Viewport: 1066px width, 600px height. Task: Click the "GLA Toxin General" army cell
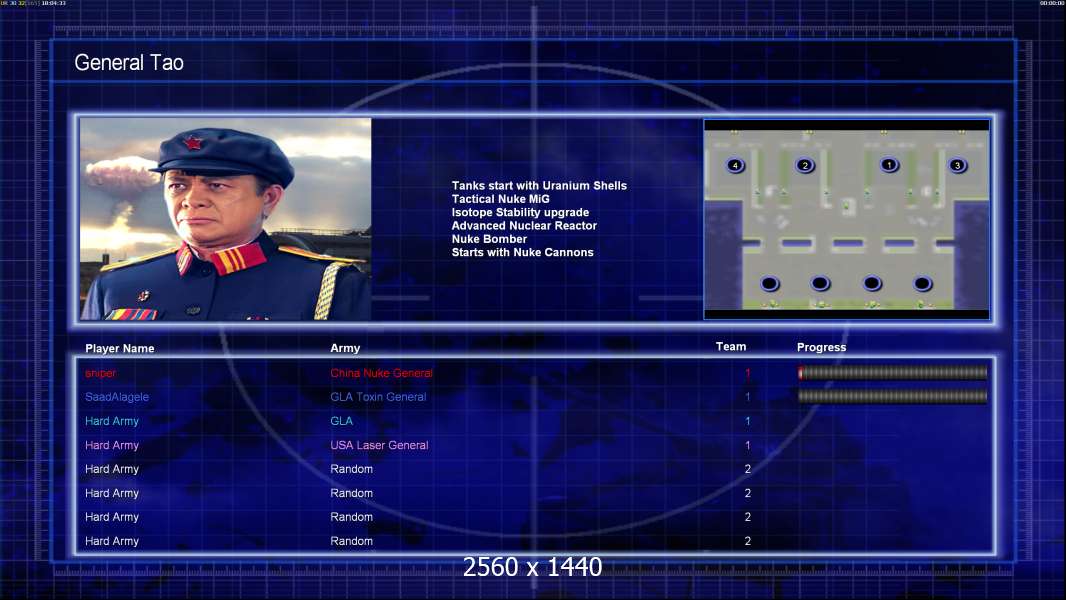point(379,397)
